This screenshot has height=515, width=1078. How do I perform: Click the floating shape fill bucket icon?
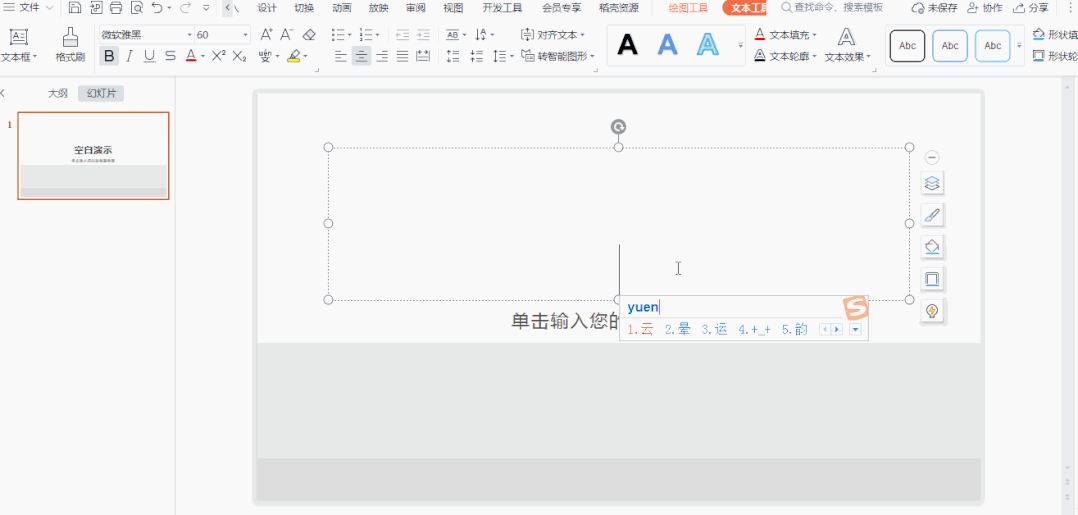(x=932, y=247)
